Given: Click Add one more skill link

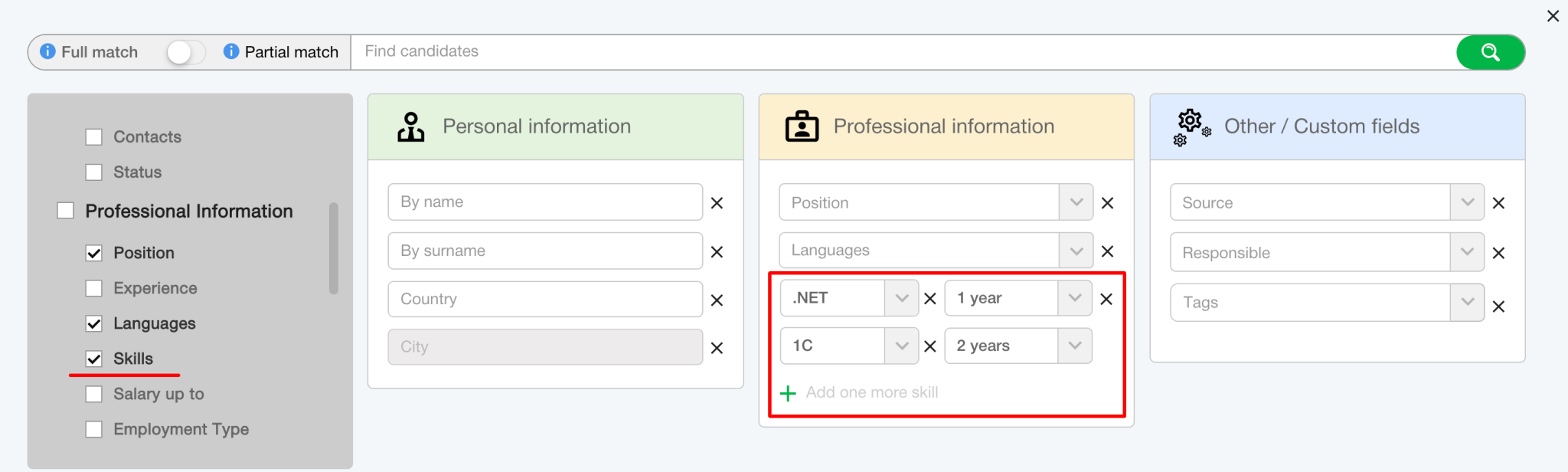Looking at the screenshot, I should (871, 392).
